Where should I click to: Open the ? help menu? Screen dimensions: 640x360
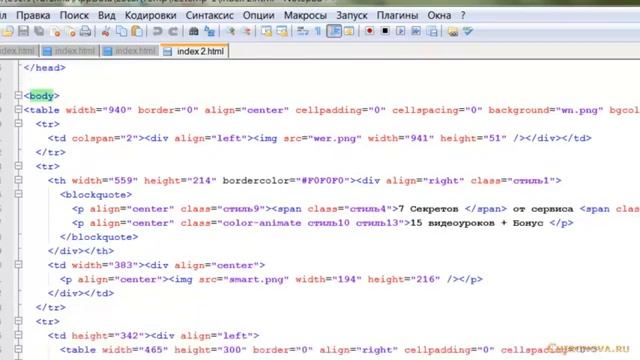(x=463, y=16)
